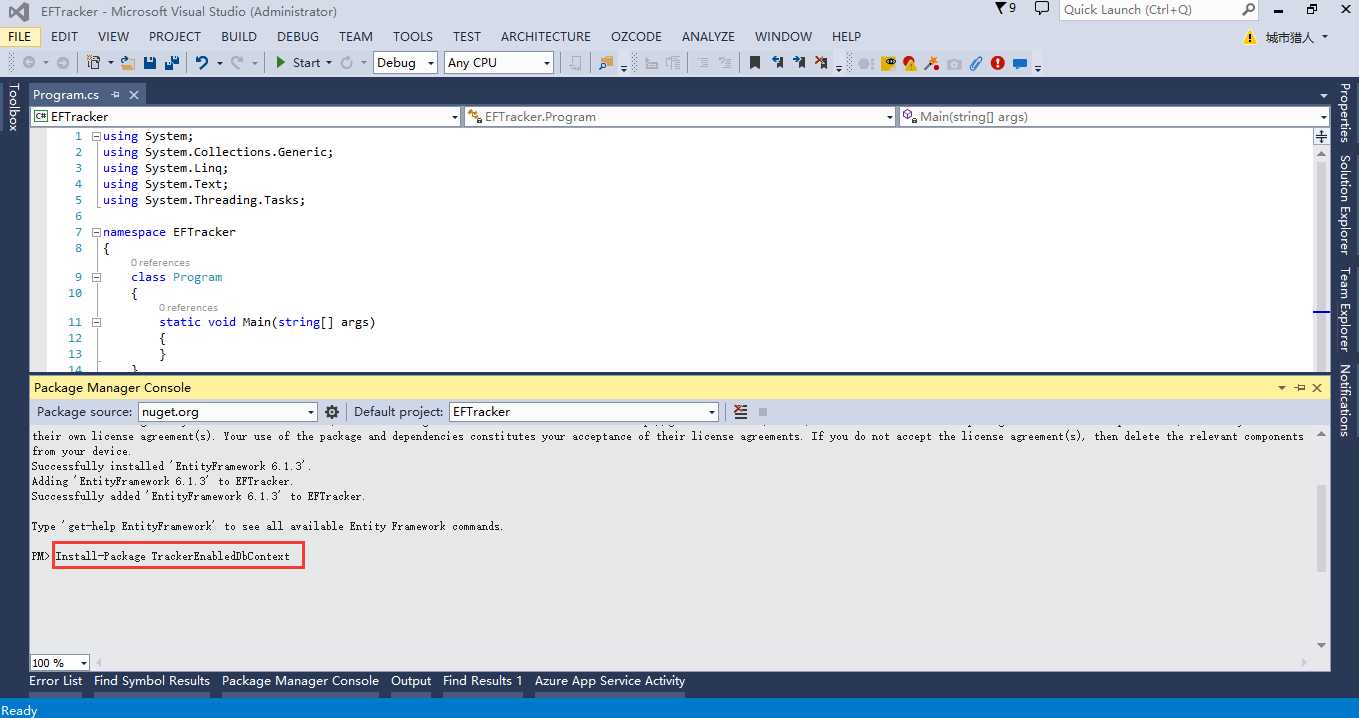1359x718 pixels.
Task: Open the Package source nuget.org dropdown
Action: tap(228, 412)
